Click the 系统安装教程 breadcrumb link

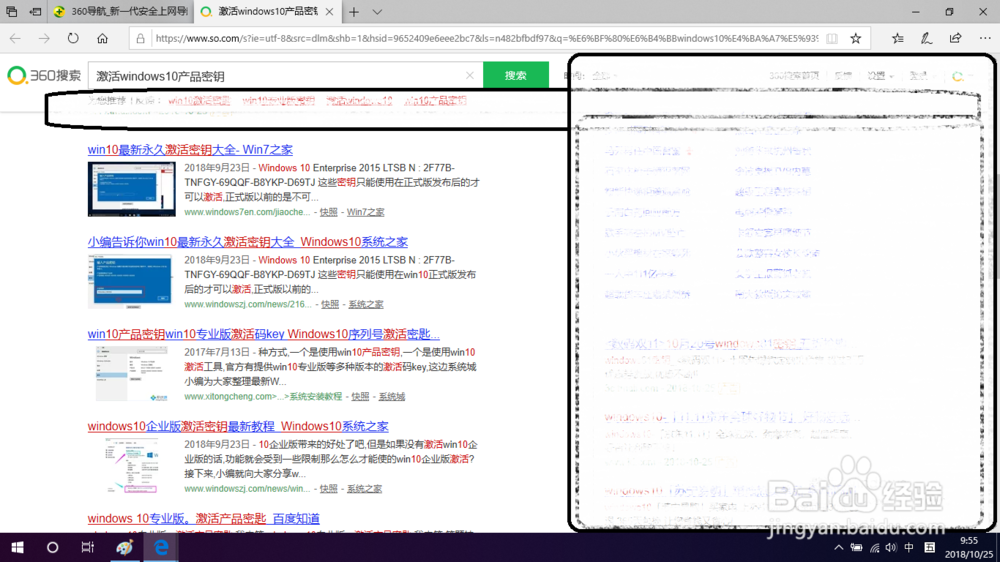(316, 396)
